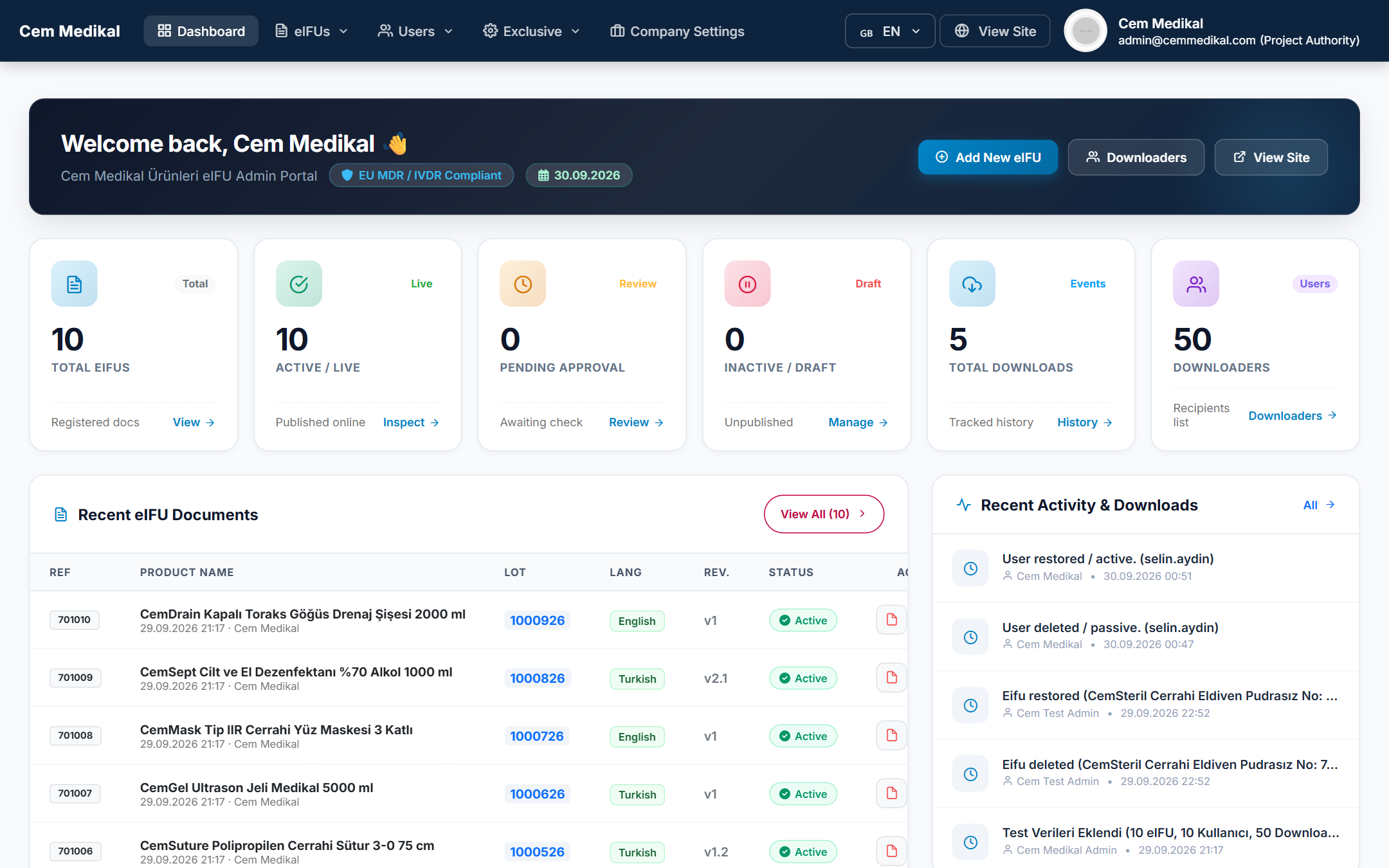Click clock icon beside User restored activity
This screenshot has height=868, width=1389.
970,568
